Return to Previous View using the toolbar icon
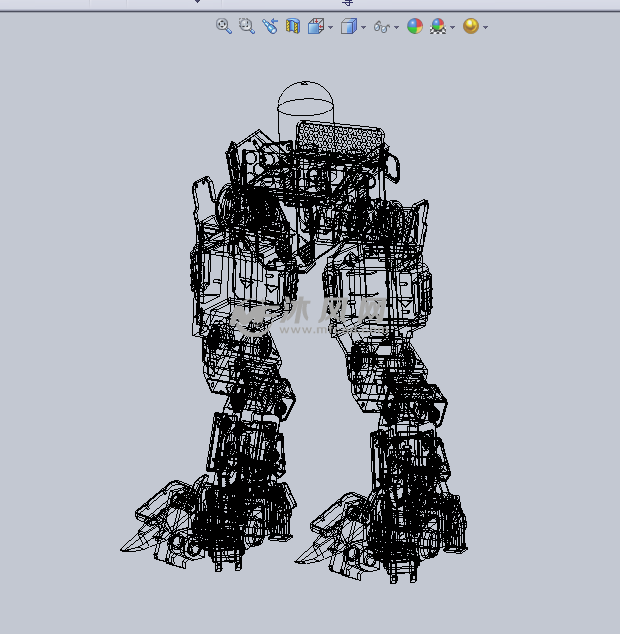The image size is (620, 634). pyautogui.click(x=270, y=26)
